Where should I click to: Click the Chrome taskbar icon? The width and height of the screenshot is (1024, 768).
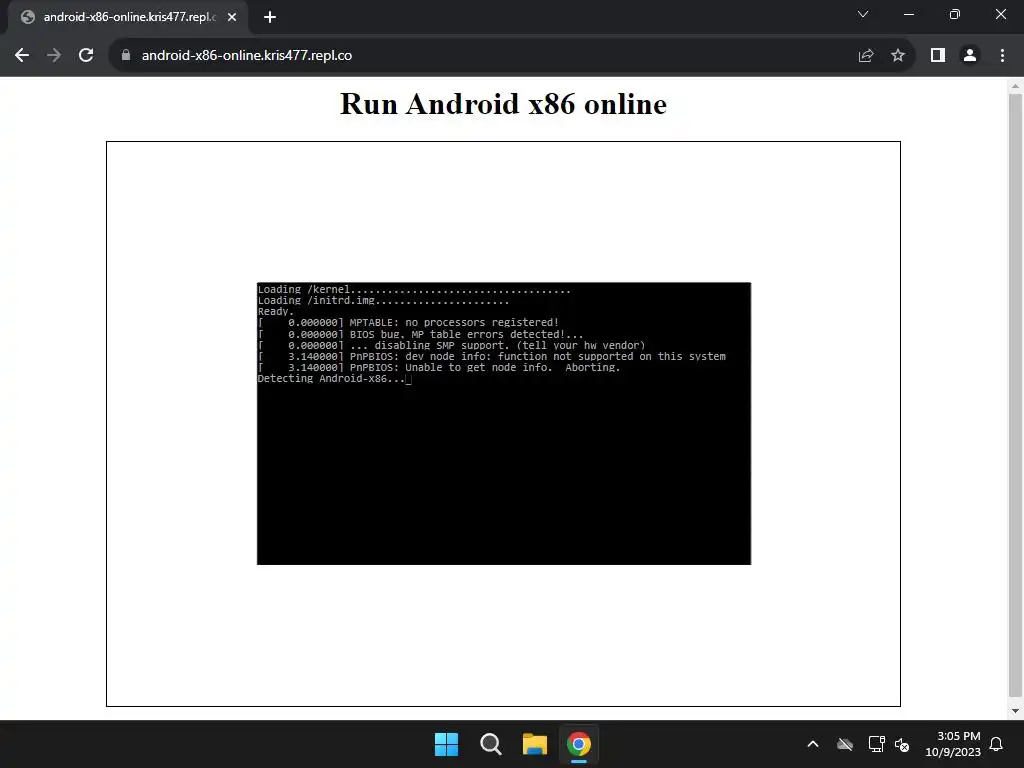[x=579, y=744]
